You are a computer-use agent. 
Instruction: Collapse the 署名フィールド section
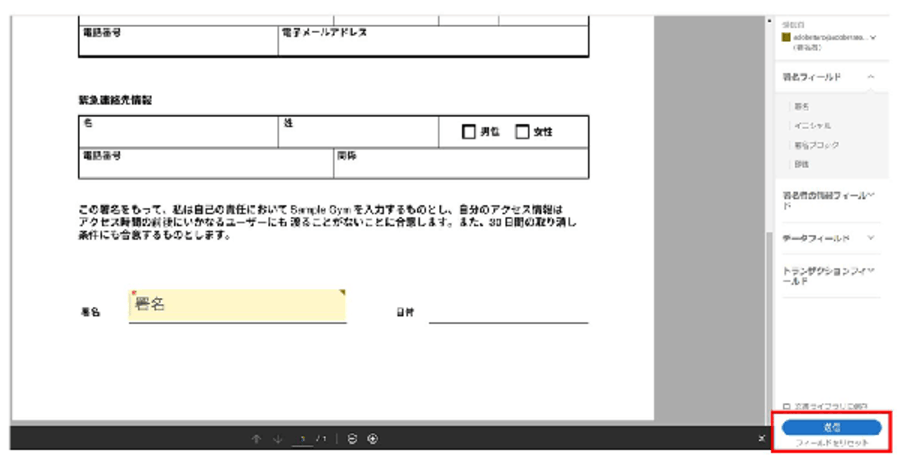pyautogui.click(x=871, y=76)
